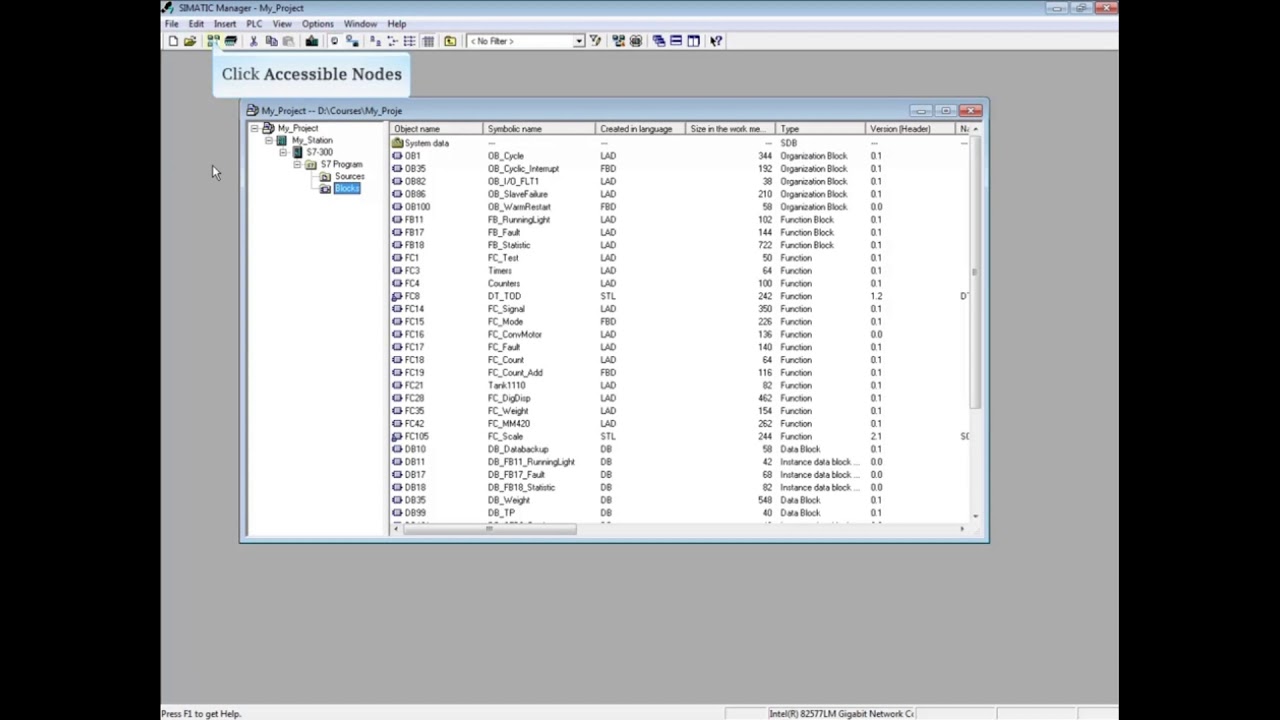Open the Insert menu
1280x720 pixels.
(225, 24)
